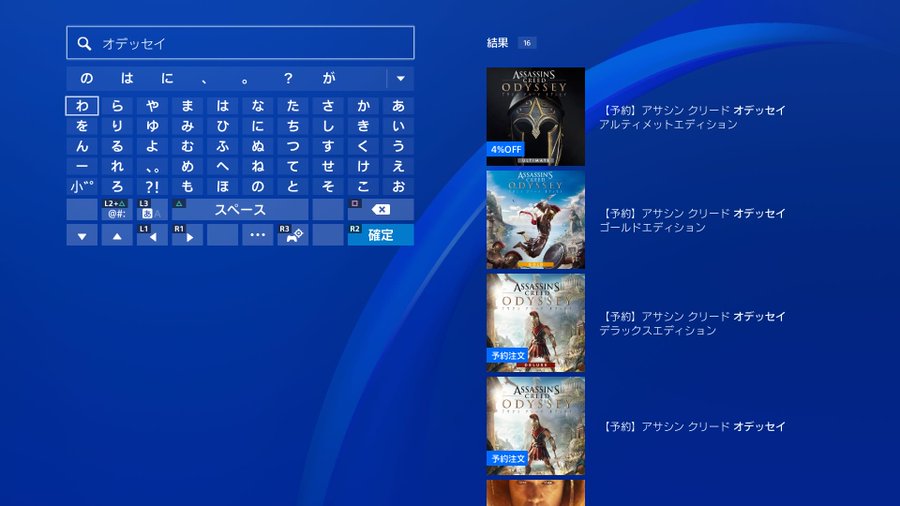Select アルティメットエディション result title
The width and height of the screenshot is (900, 506).
(668, 124)
